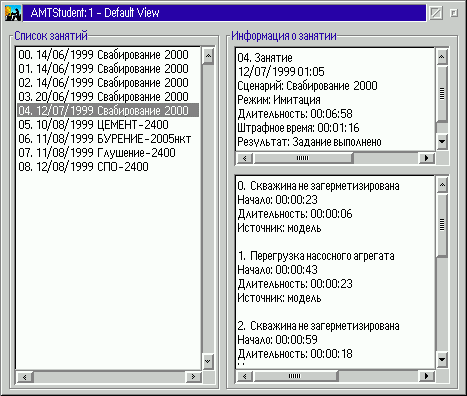Click 'Длительность: 00:00:23' line
Viewport: 467px width, 396px height.
tap(295, 284)
